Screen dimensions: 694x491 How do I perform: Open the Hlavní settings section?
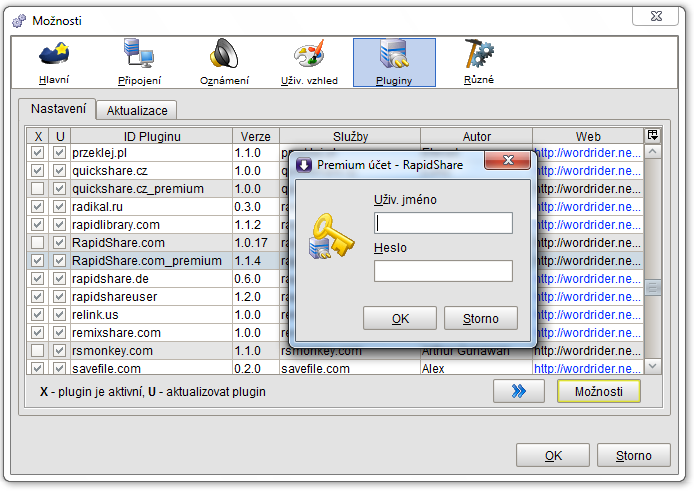[54, 62]
